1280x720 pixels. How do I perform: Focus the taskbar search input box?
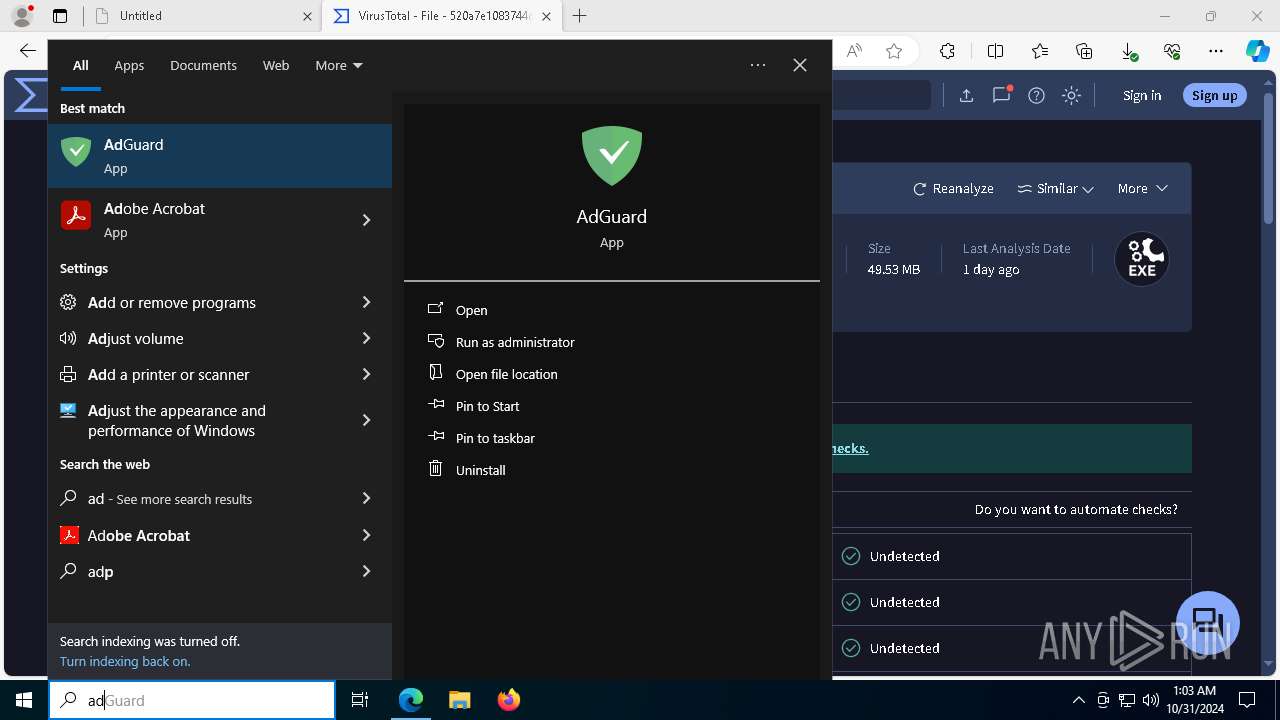(x=192, y=700)
